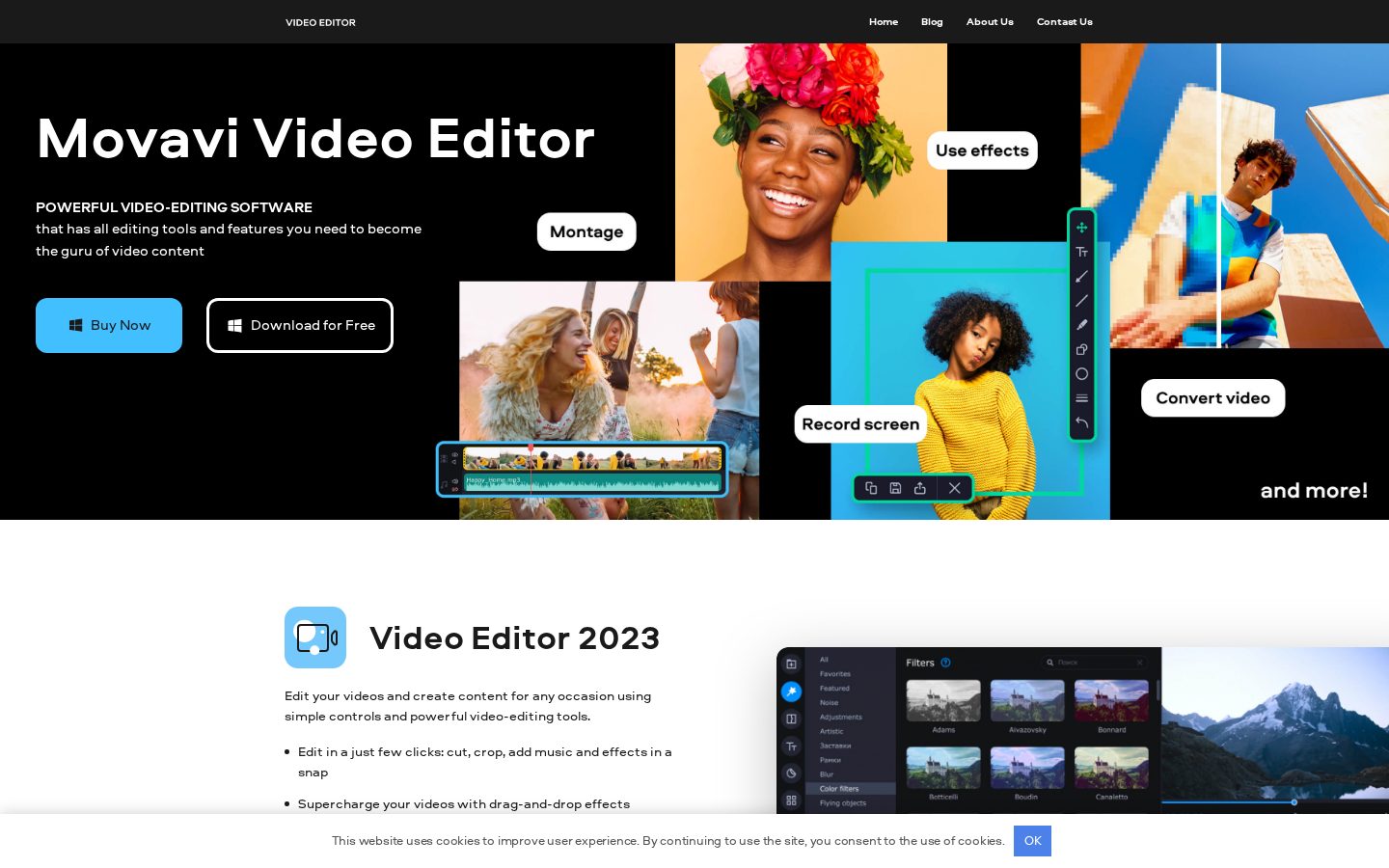Image resolution: width=1389 pixels, height=868 pixels.
Task: Click the X icon in capture bar
Action: pyautogui.click(x=955, y=488)
